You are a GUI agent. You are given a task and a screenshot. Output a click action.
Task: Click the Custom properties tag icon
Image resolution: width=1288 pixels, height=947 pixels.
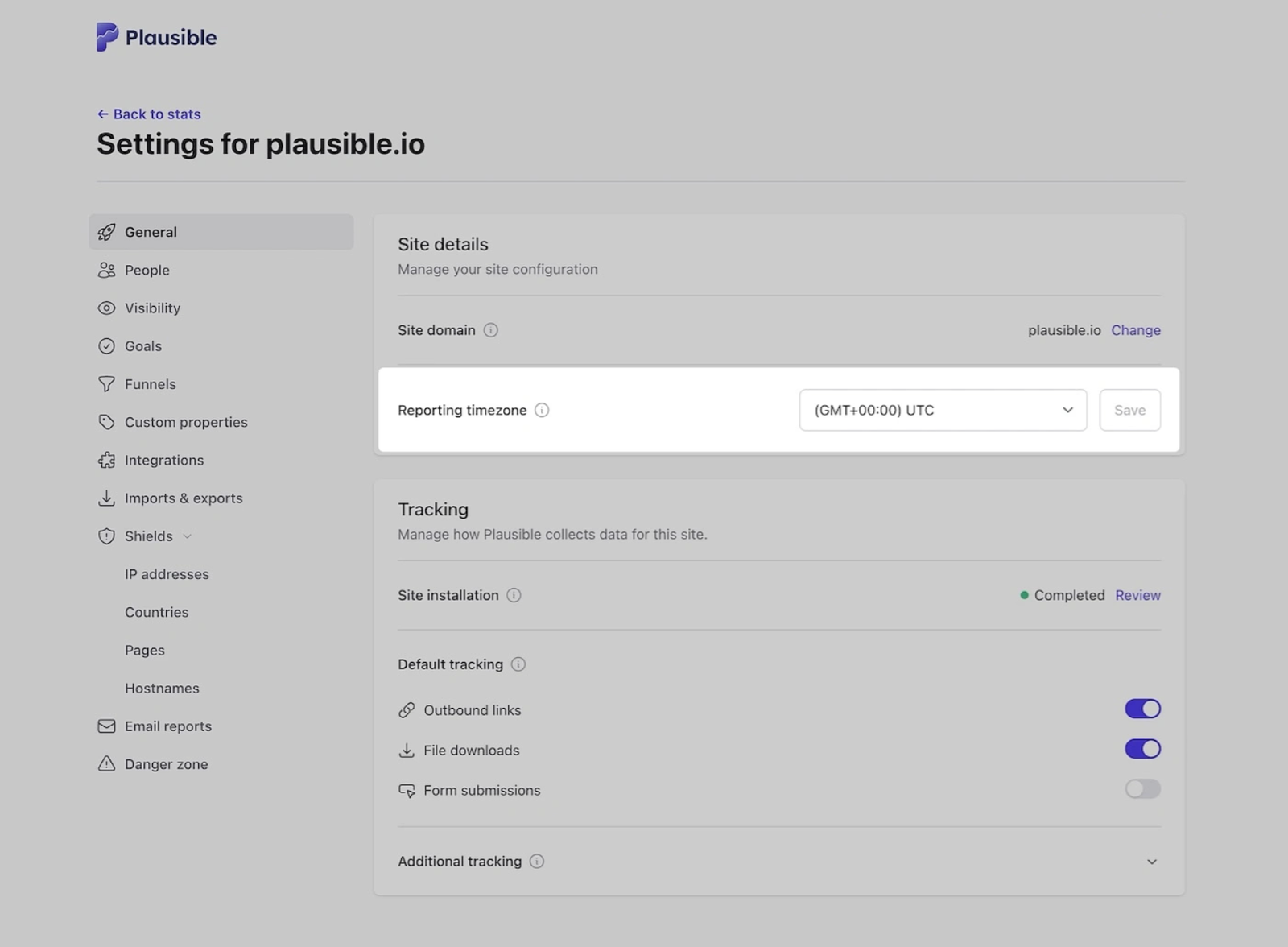pyautogui.click(x=106, y=422)
